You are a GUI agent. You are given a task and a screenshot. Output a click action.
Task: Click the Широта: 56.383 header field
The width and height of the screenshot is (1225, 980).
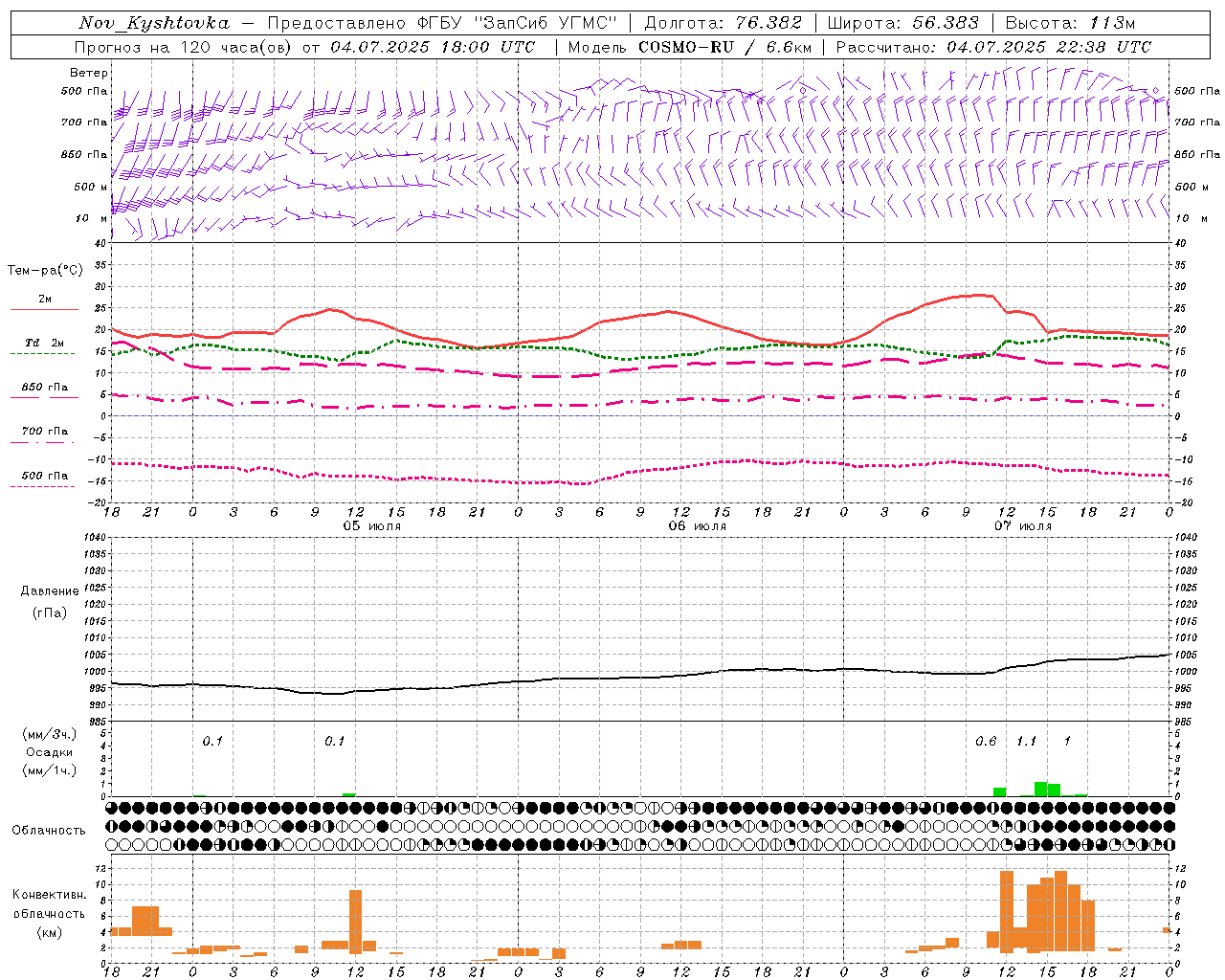[x=902, y=23]
